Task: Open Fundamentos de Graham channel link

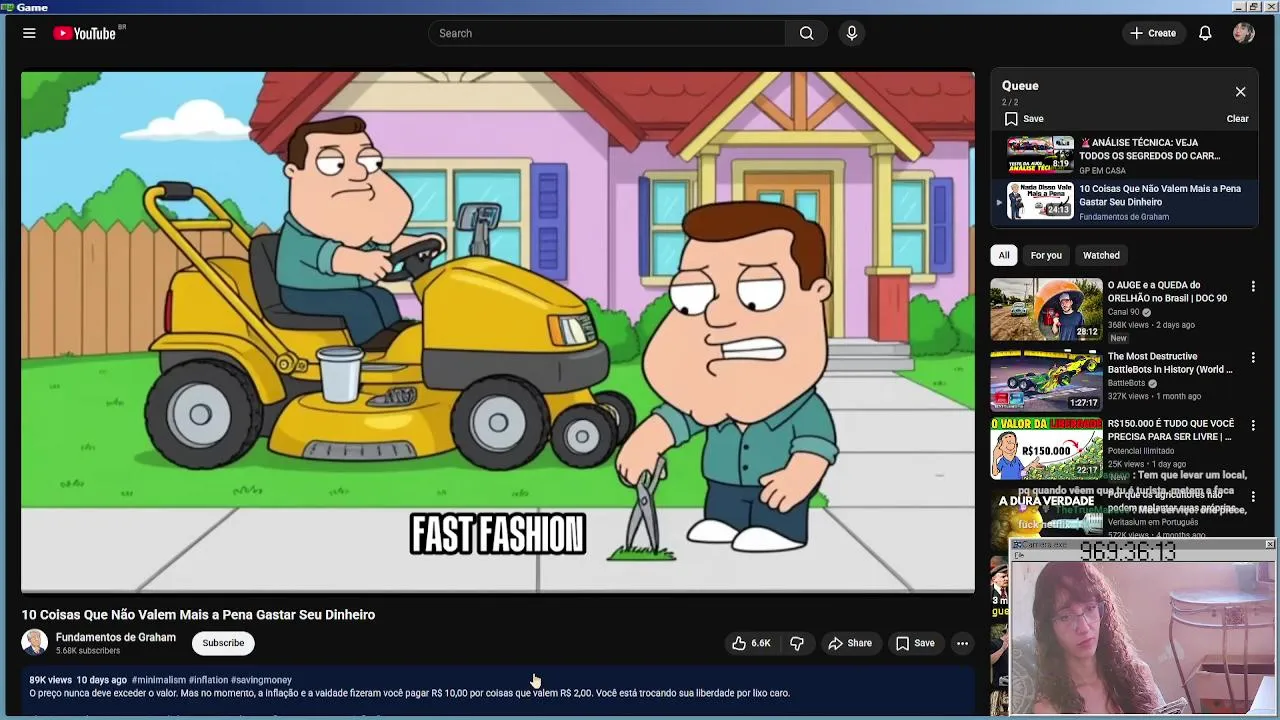Action: (x=116, y=637)
